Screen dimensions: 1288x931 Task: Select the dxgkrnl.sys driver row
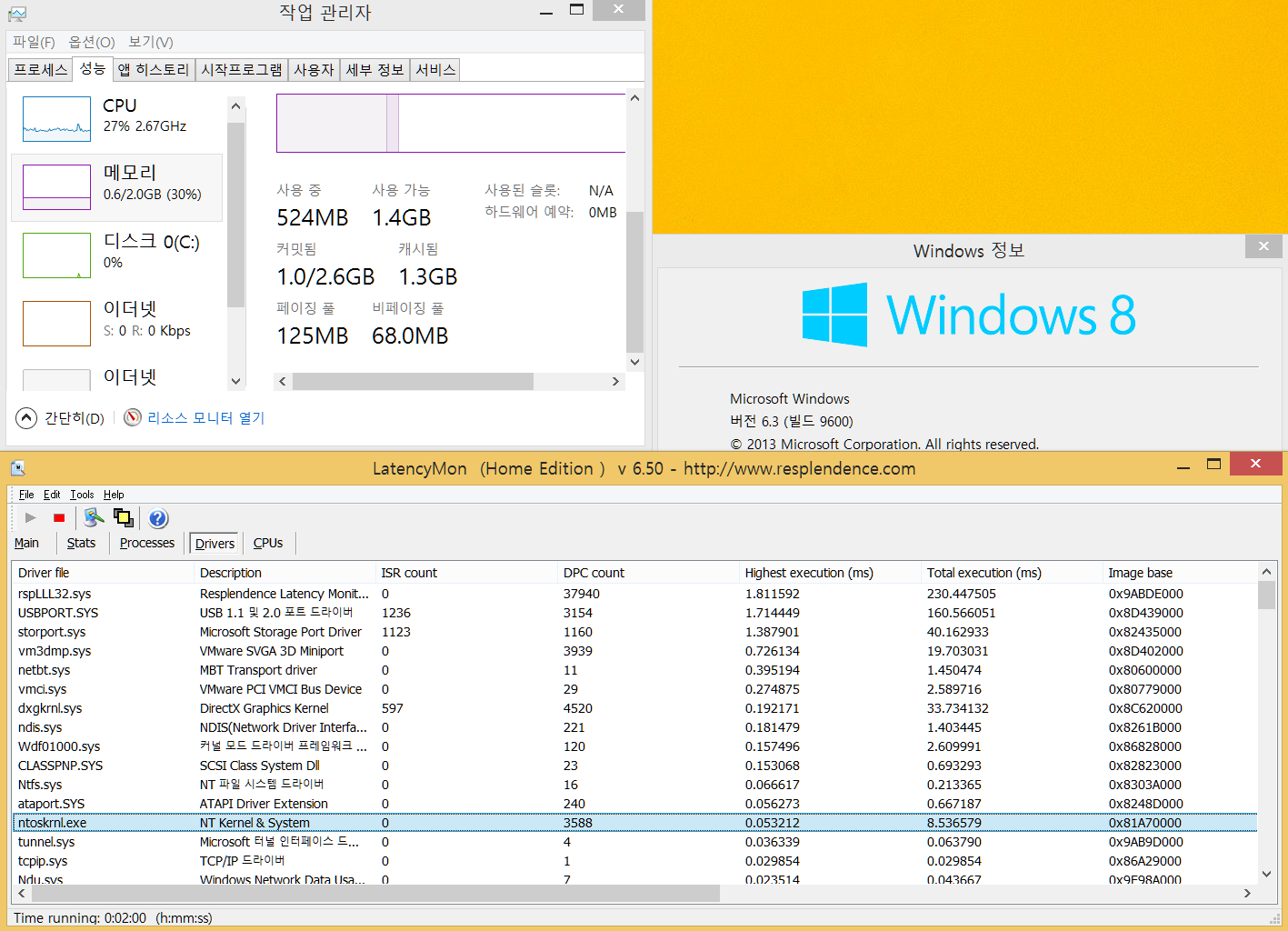pos(634,708)
